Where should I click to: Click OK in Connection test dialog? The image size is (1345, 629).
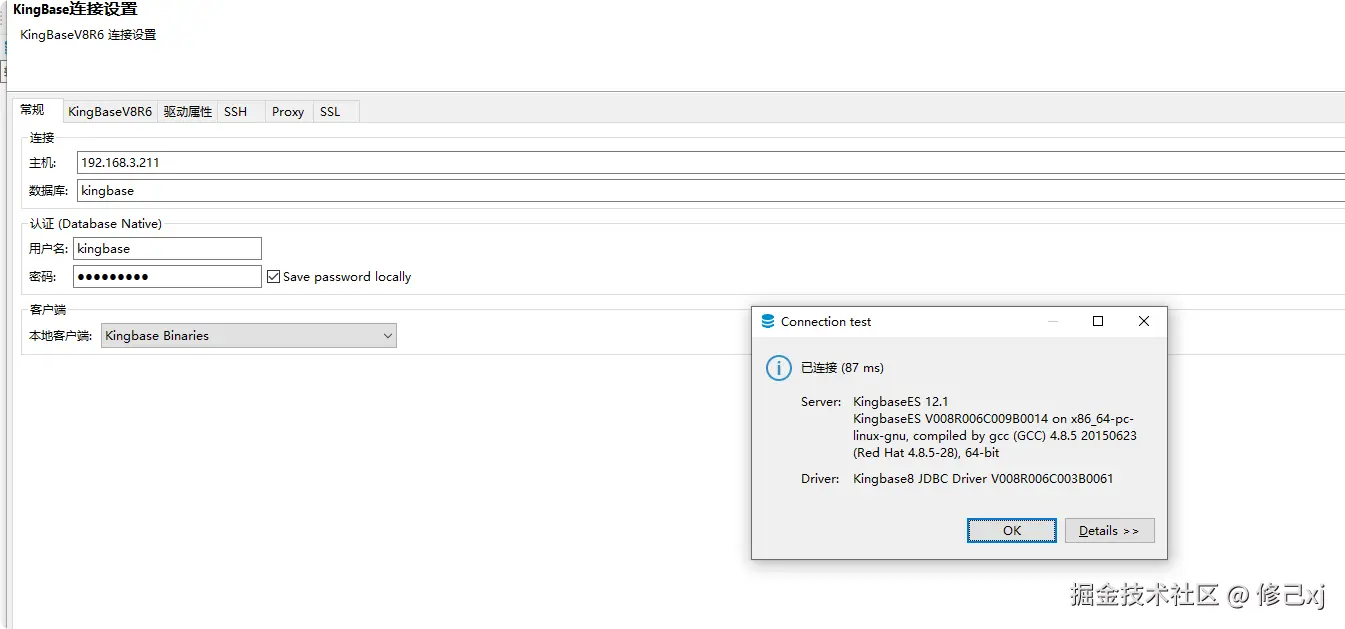coord(1012,531)
